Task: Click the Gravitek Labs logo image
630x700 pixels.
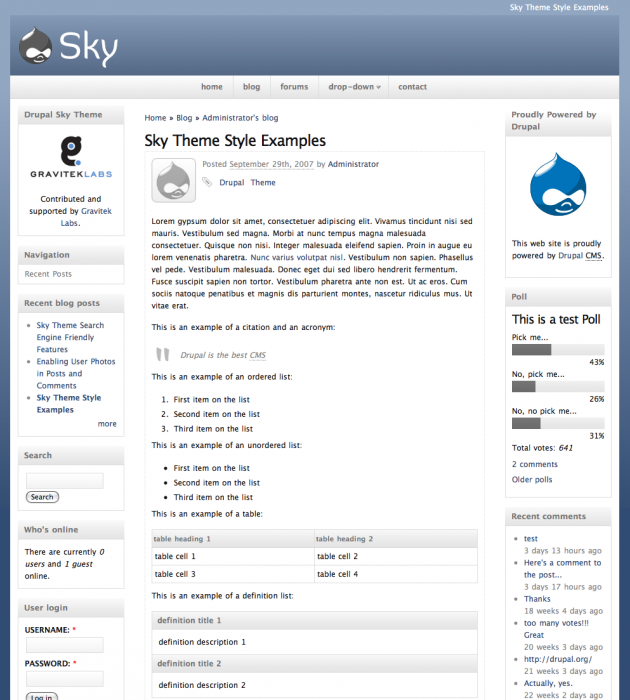Action: (71, 157)
